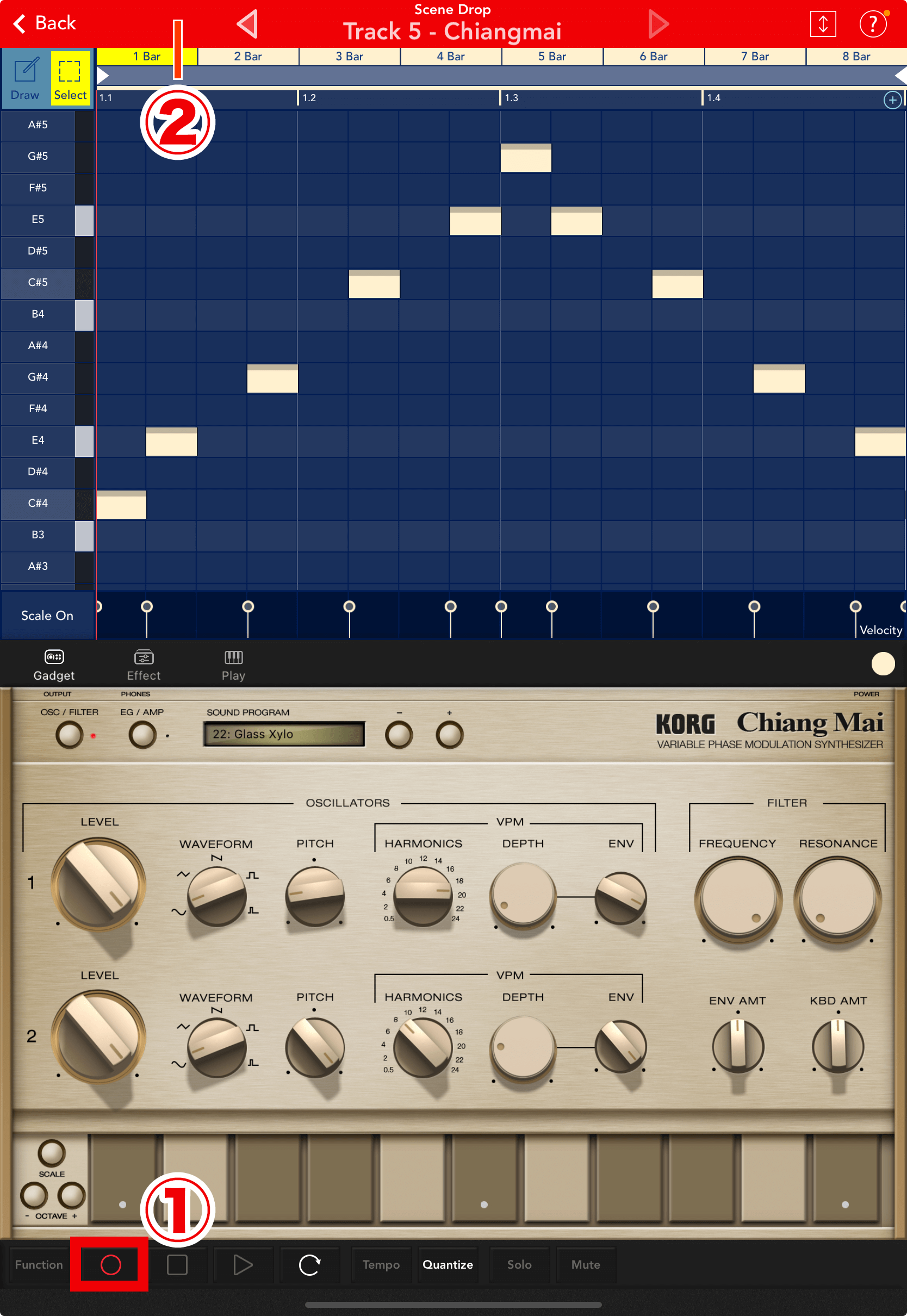Open the 22: Glass Xylo sound program display
The width and height of the screenshot is (907, 1316).
(x=284, y=734)
